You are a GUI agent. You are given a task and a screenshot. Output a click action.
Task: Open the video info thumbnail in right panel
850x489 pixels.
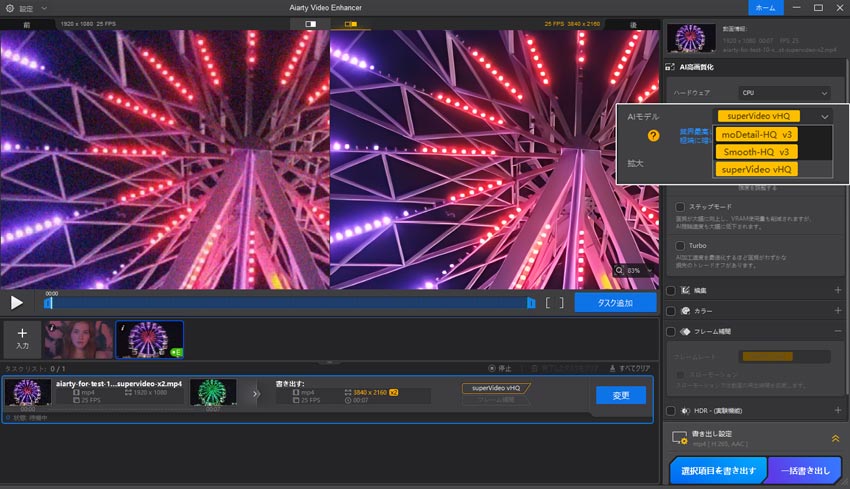click(x=691, y=38)
